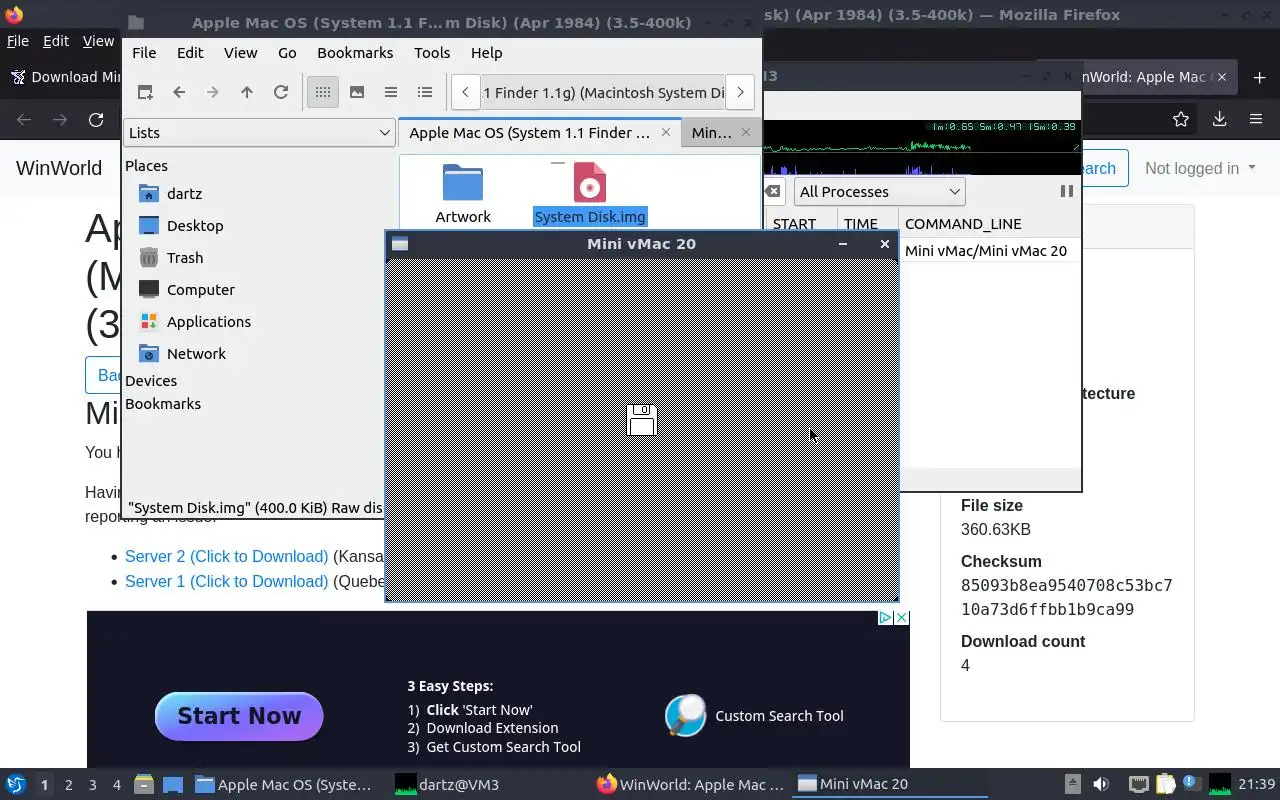Open the 'Not logged in' account dropdown
Screen dimensions: 1280x800
tap(1200, 168)
